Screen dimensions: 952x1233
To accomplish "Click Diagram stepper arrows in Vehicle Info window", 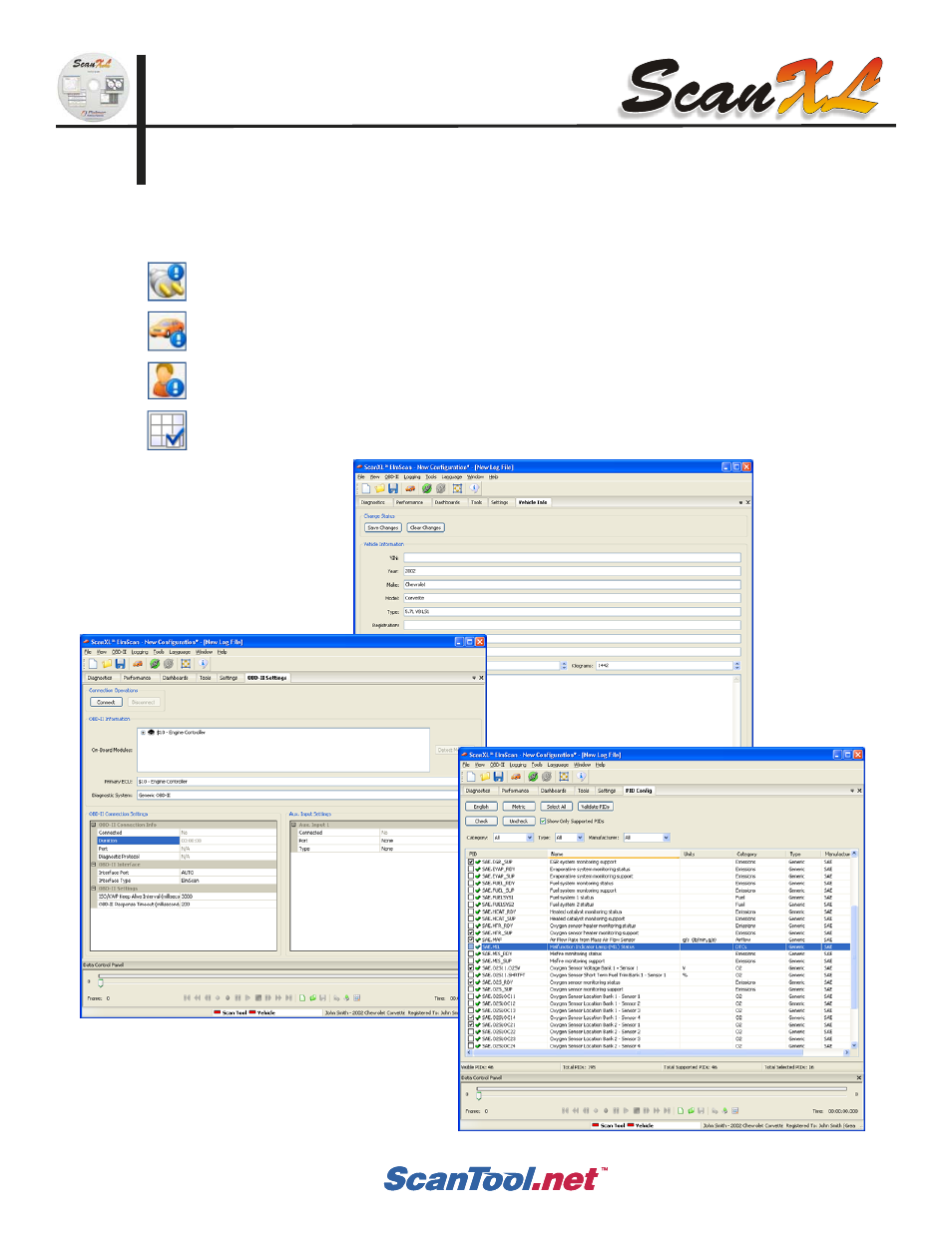I will tap(736, 665).
